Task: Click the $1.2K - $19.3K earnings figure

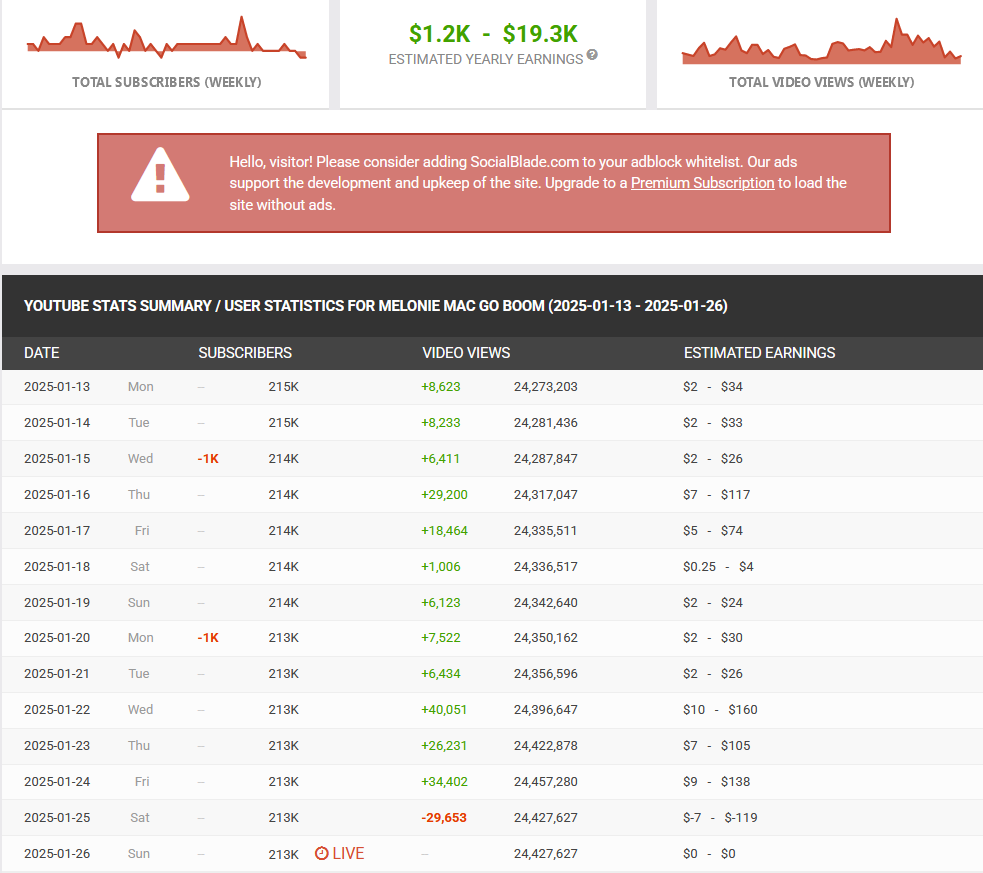Action: coord(493,34)
